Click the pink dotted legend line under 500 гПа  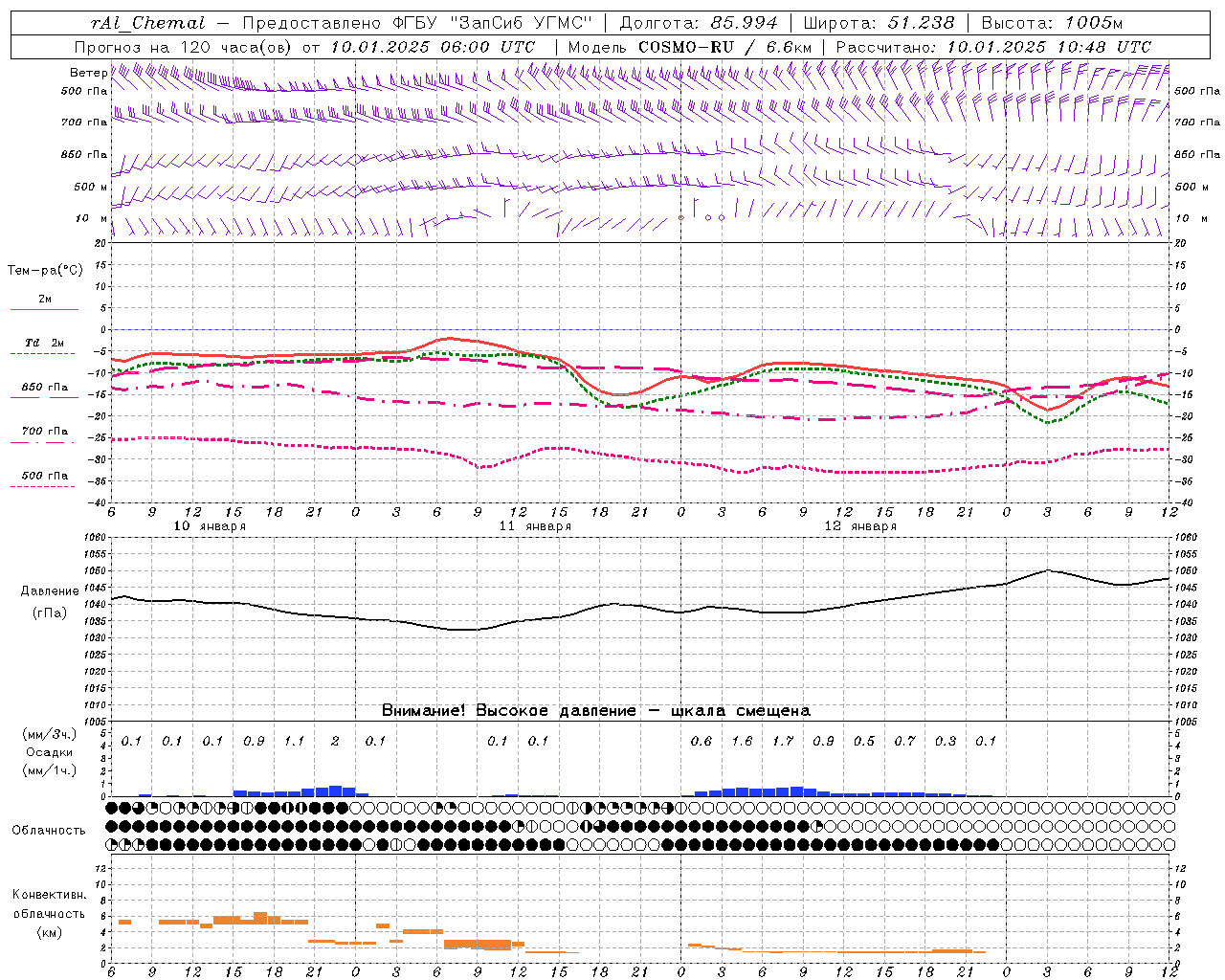(x=43, y=486)
